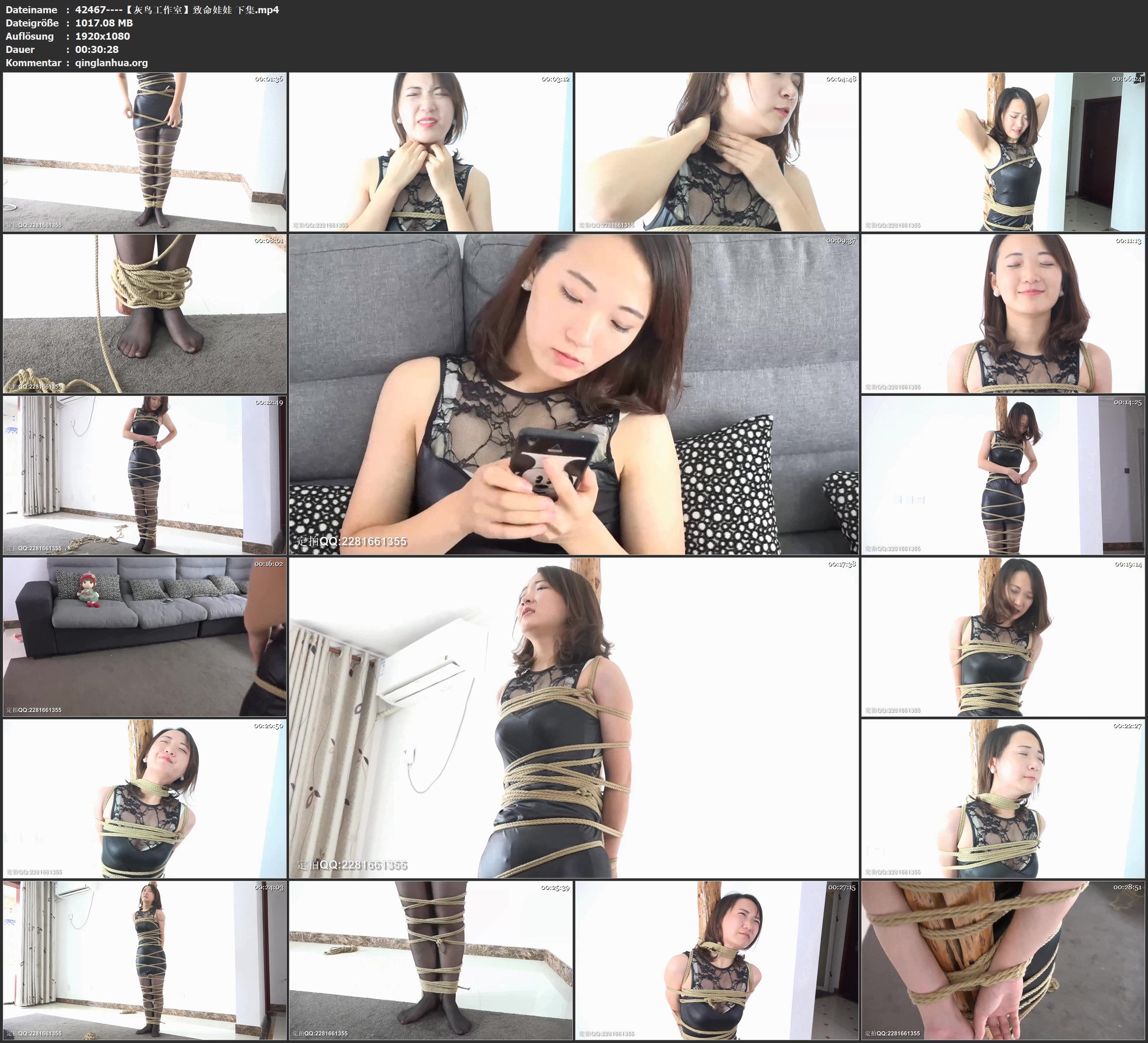Select the thumbnail at 00:22:27

(1003, 799)
